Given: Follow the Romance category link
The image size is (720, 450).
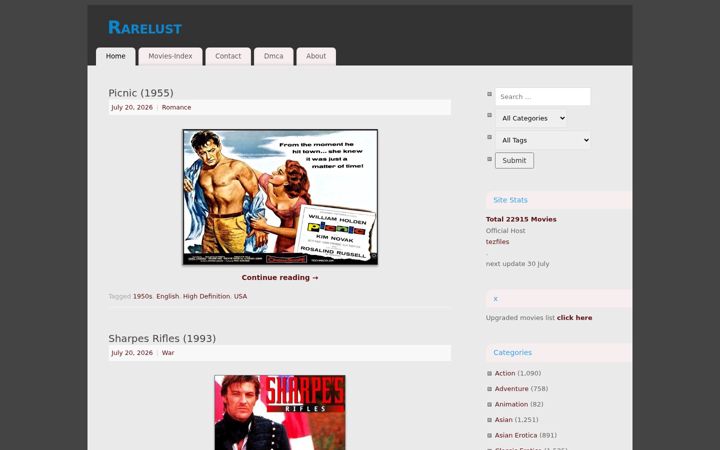Looking at the screenshot, I should tap(176, 107).
